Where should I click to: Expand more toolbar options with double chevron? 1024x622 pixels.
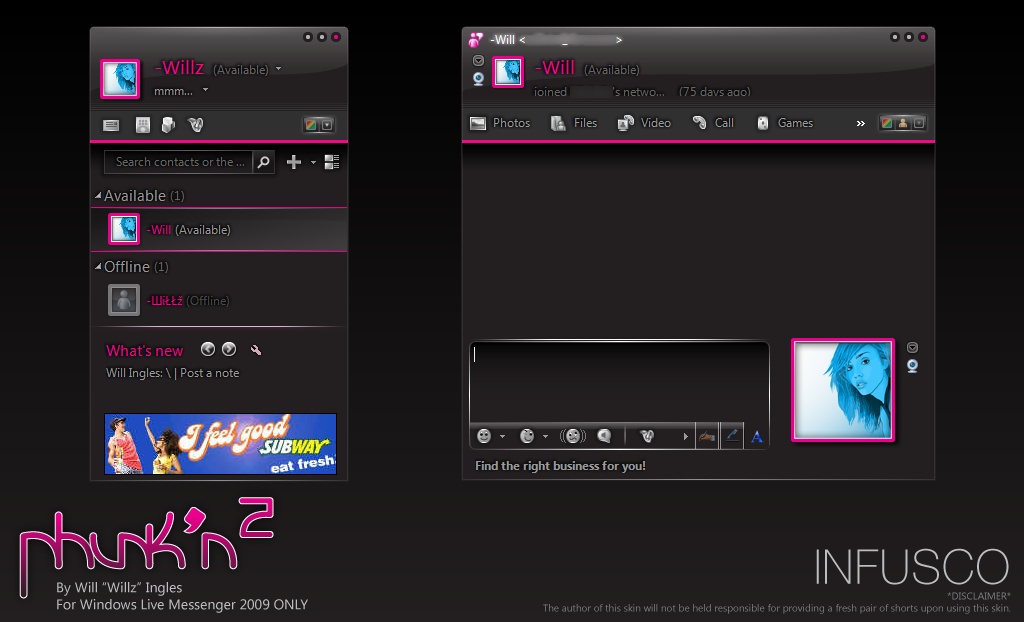861,123
